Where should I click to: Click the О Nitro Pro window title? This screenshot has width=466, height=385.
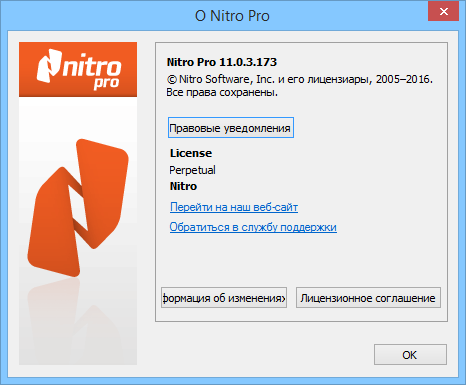pyautogui.click(x=232, y=16)
